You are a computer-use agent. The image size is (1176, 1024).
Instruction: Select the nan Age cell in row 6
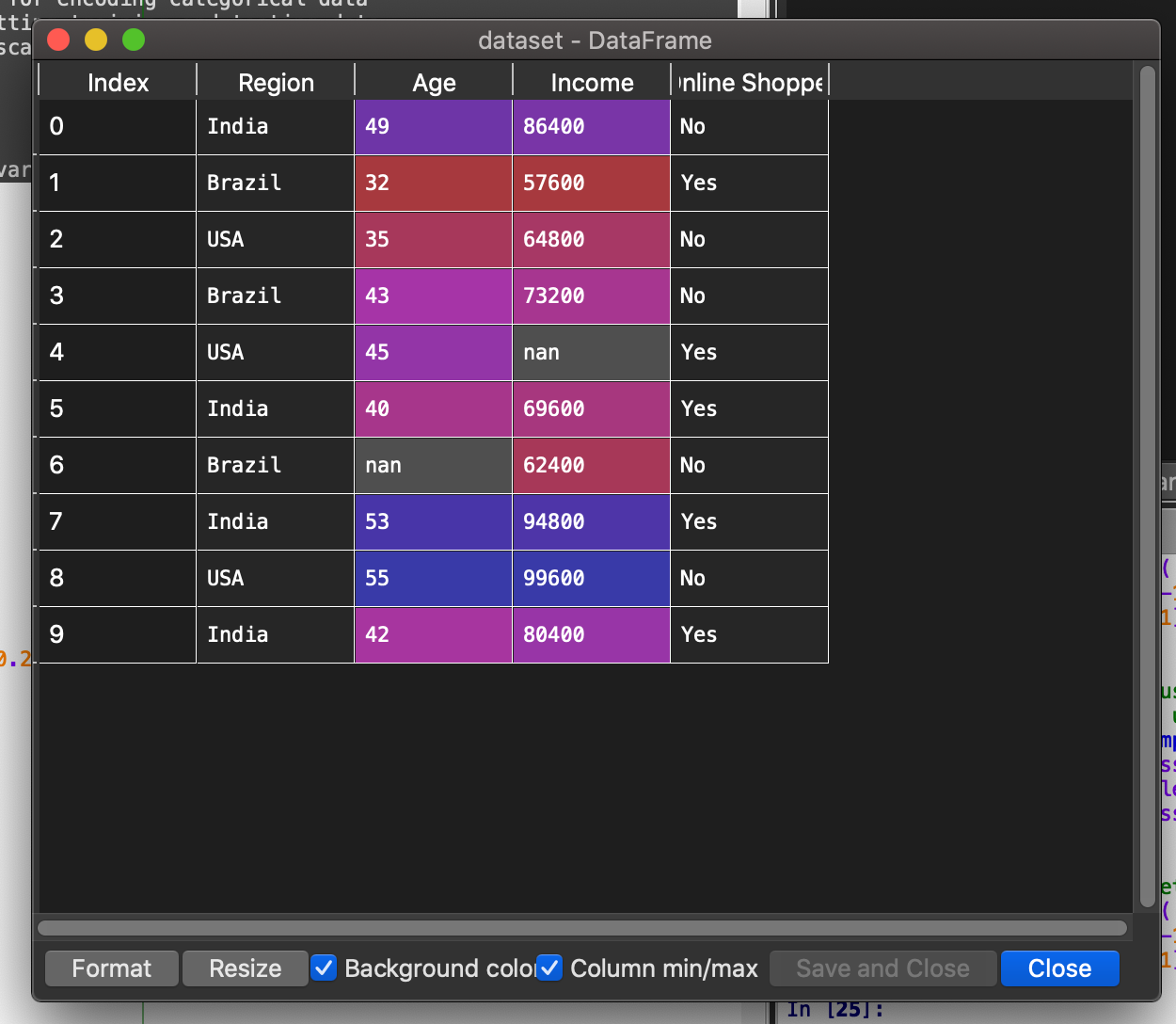[x=433, y=466]
